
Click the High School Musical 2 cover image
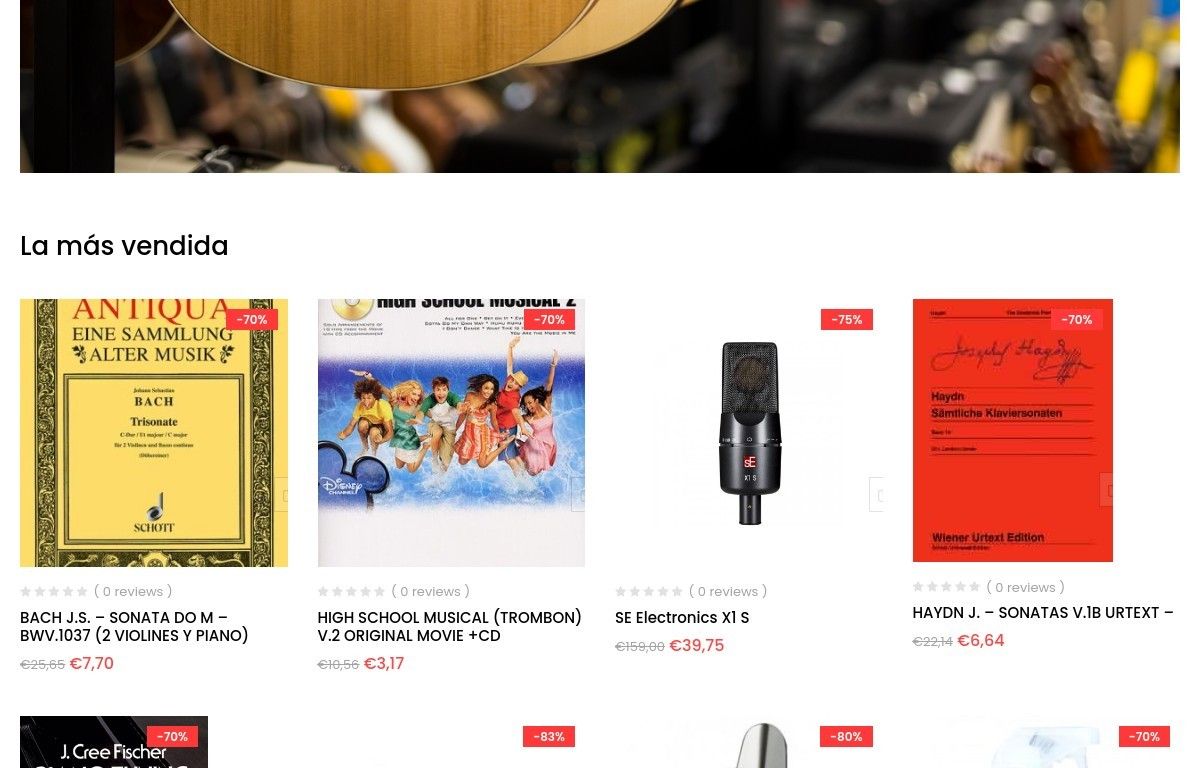click(451, 433)
